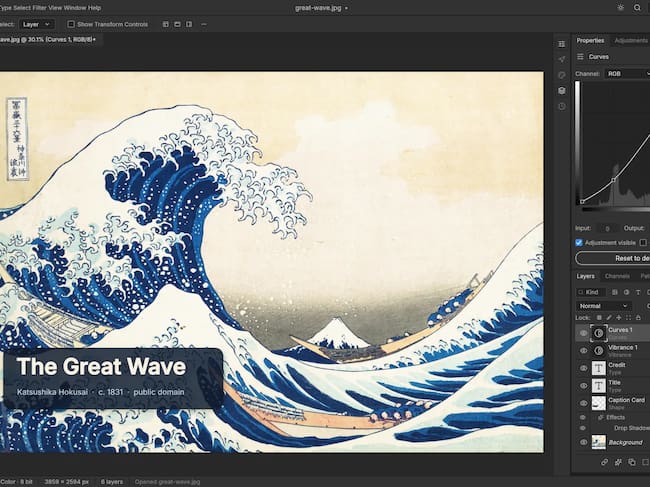
Task: Select the Caption Card shape layer
Action: [x=613, y=403]
